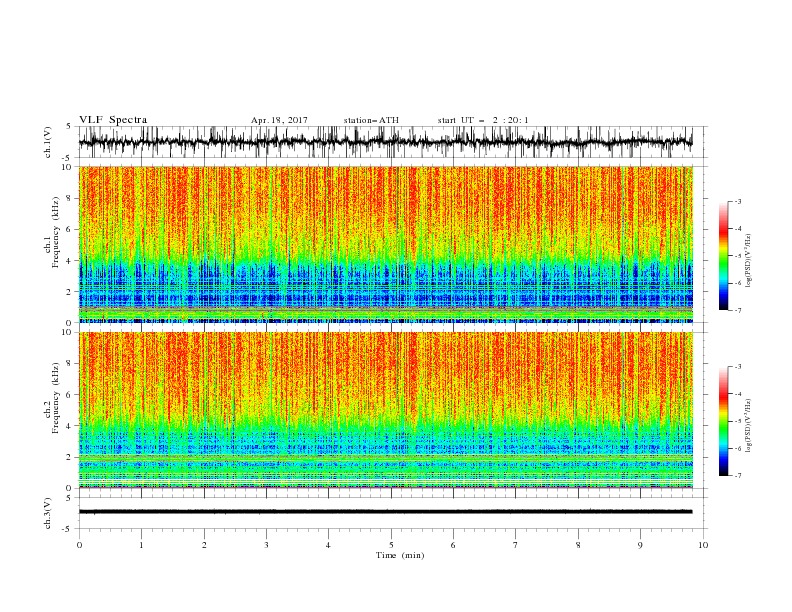Click the "-7" tick on the ch.2 colour bar
Viewport: 792px width, 612px height.
pos(738,475)
